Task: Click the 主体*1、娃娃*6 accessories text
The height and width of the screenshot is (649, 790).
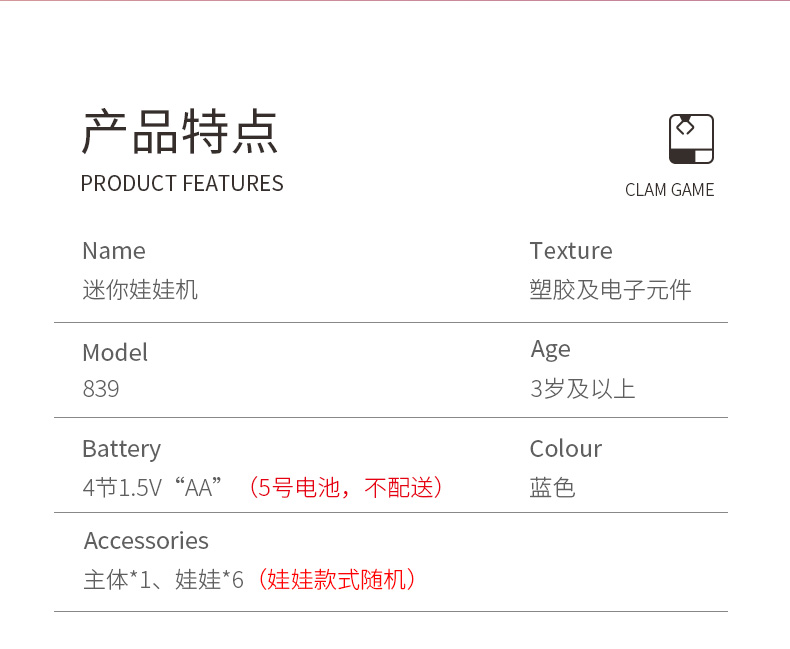Action: pos(164,579)
